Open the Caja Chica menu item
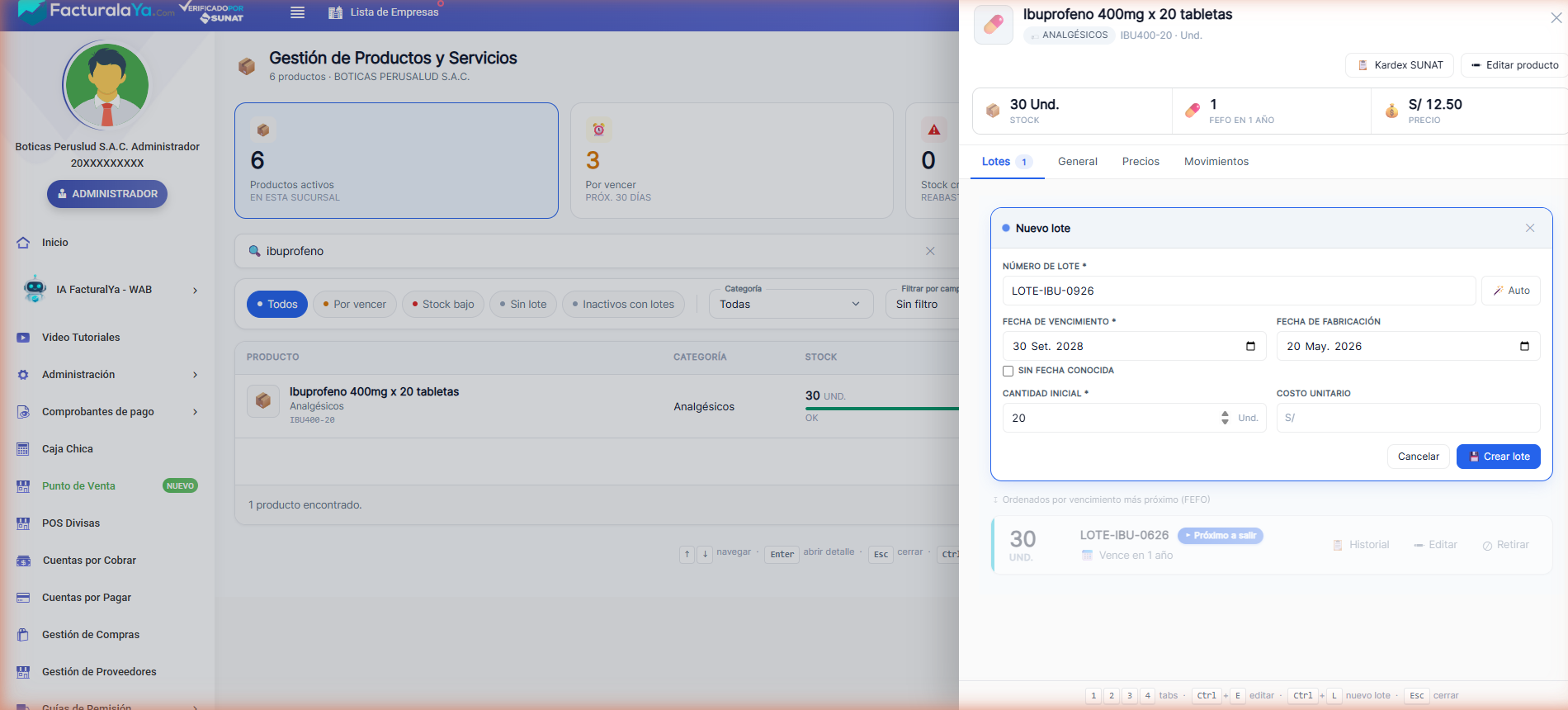1568x710 pixels. point(107,449)
